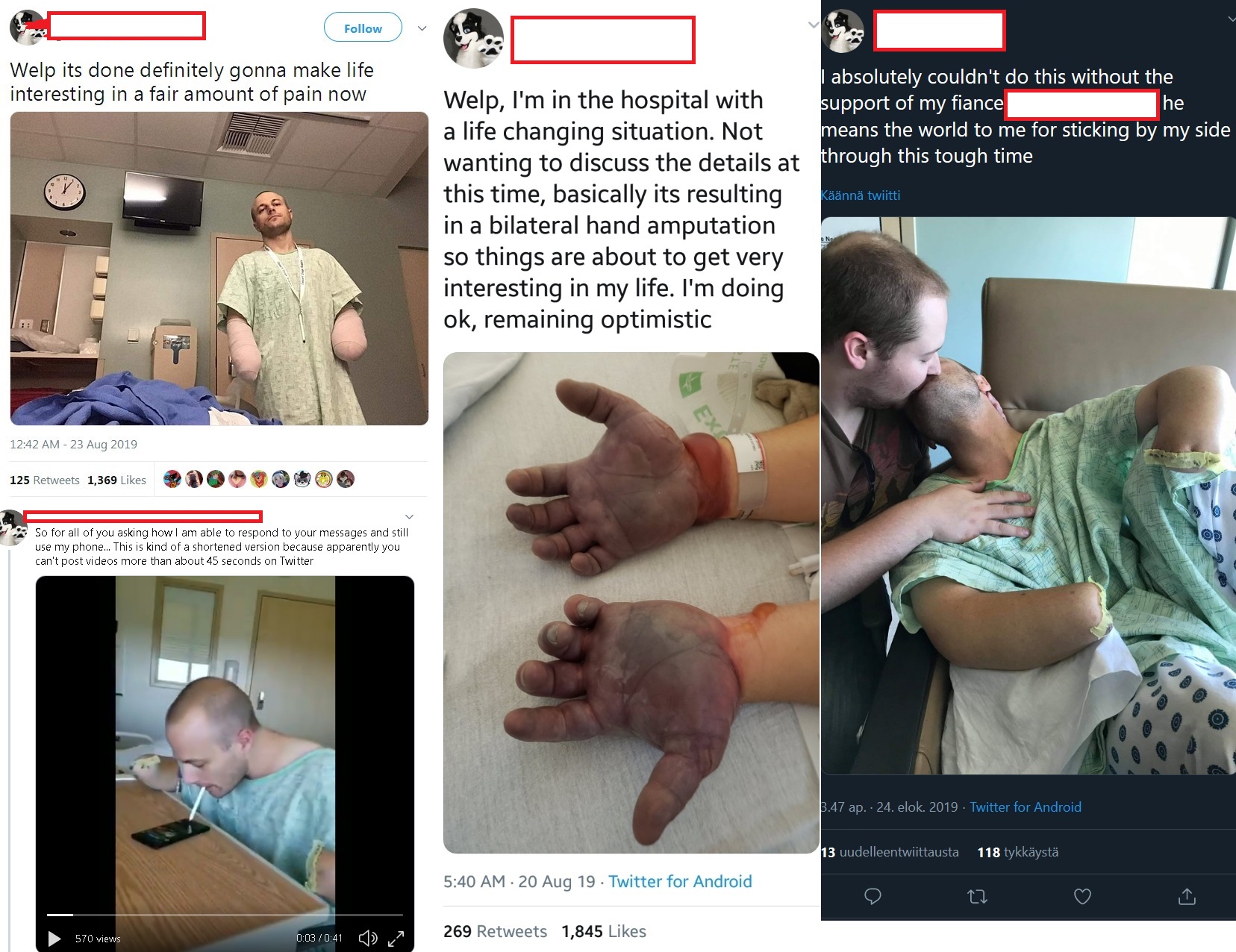View the 1,369 Likes list
The height and width of the screenshot is (952, 1236).
coord(116,480)
